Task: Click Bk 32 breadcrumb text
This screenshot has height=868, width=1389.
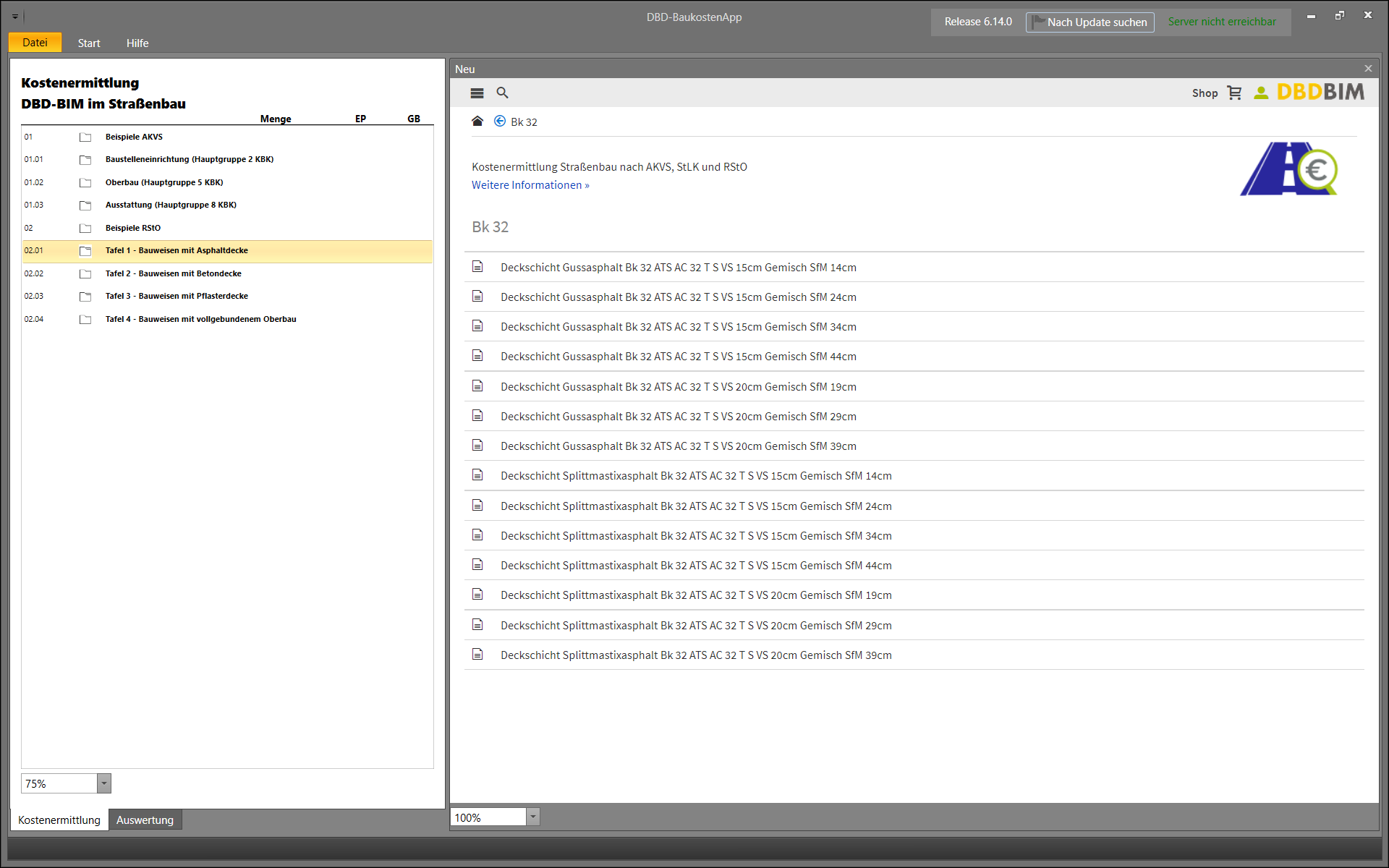Action: (x=524, y=122)
